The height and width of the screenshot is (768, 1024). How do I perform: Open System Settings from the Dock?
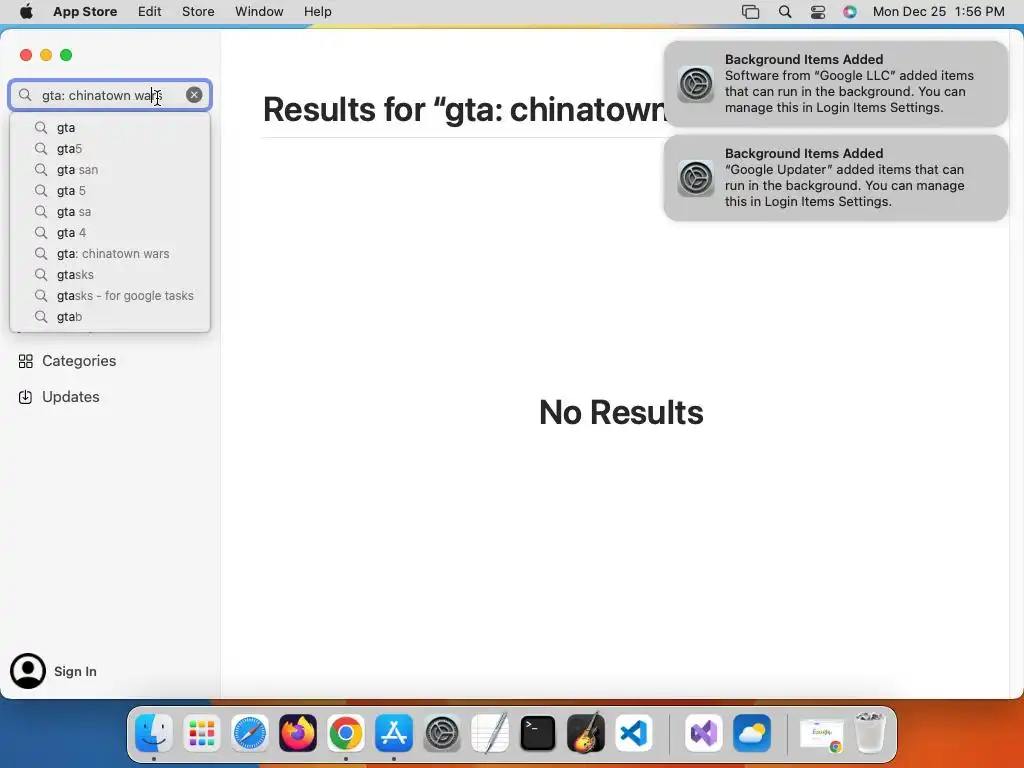[x=442, y=733]
